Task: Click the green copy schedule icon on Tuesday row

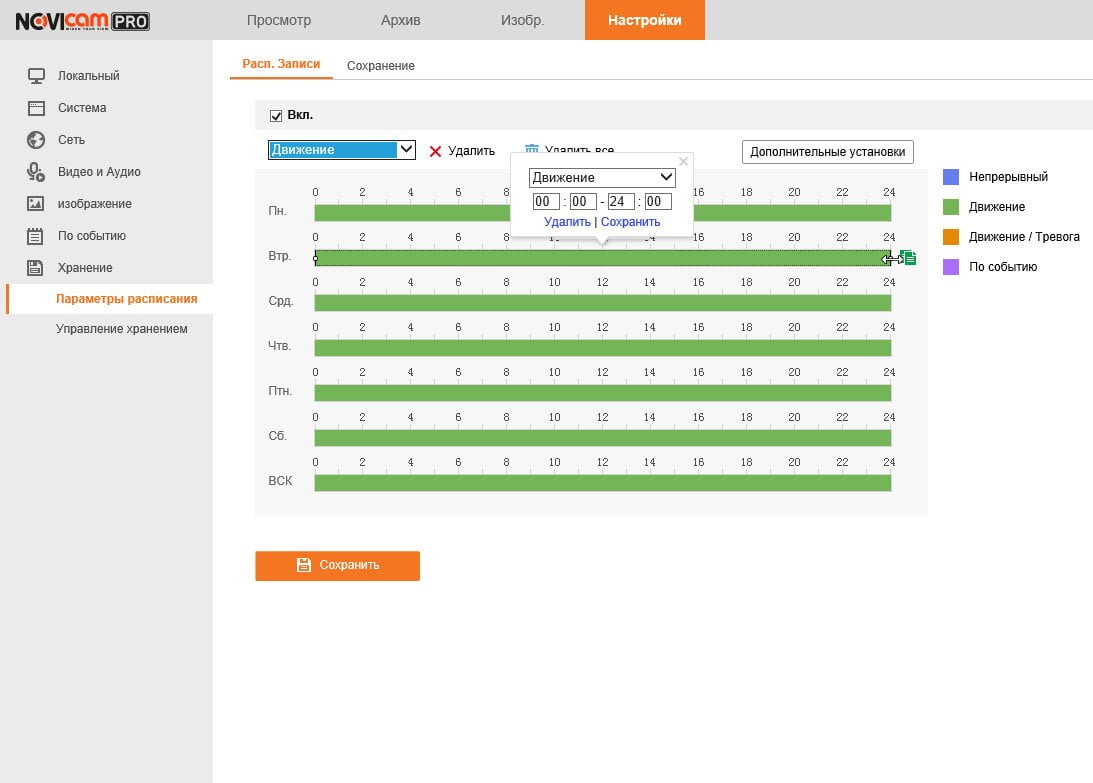Action: tap(908, 258)
